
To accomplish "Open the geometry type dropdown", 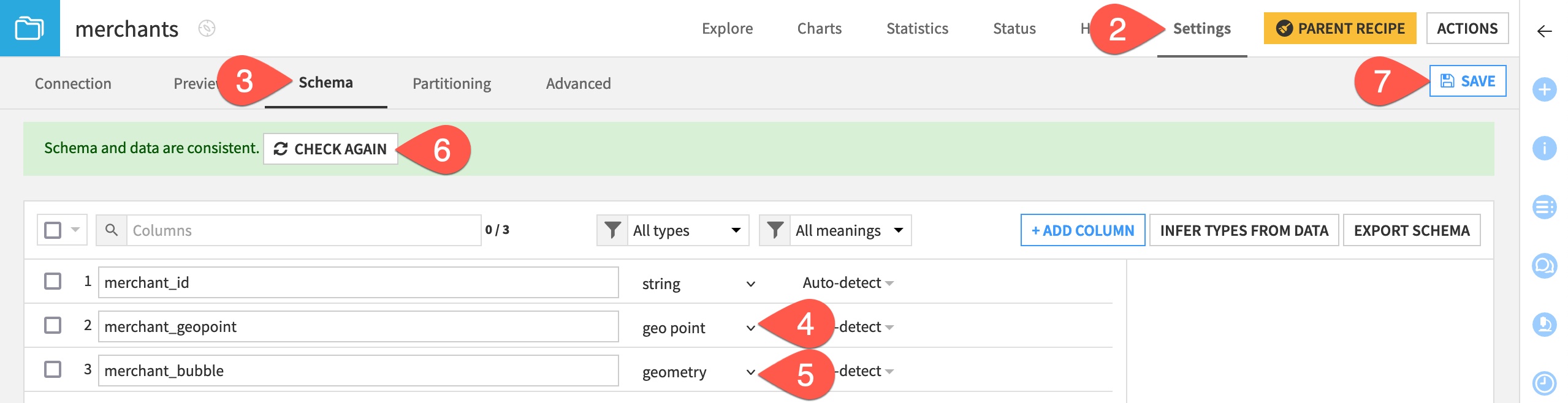I will [x=698, y=372].
